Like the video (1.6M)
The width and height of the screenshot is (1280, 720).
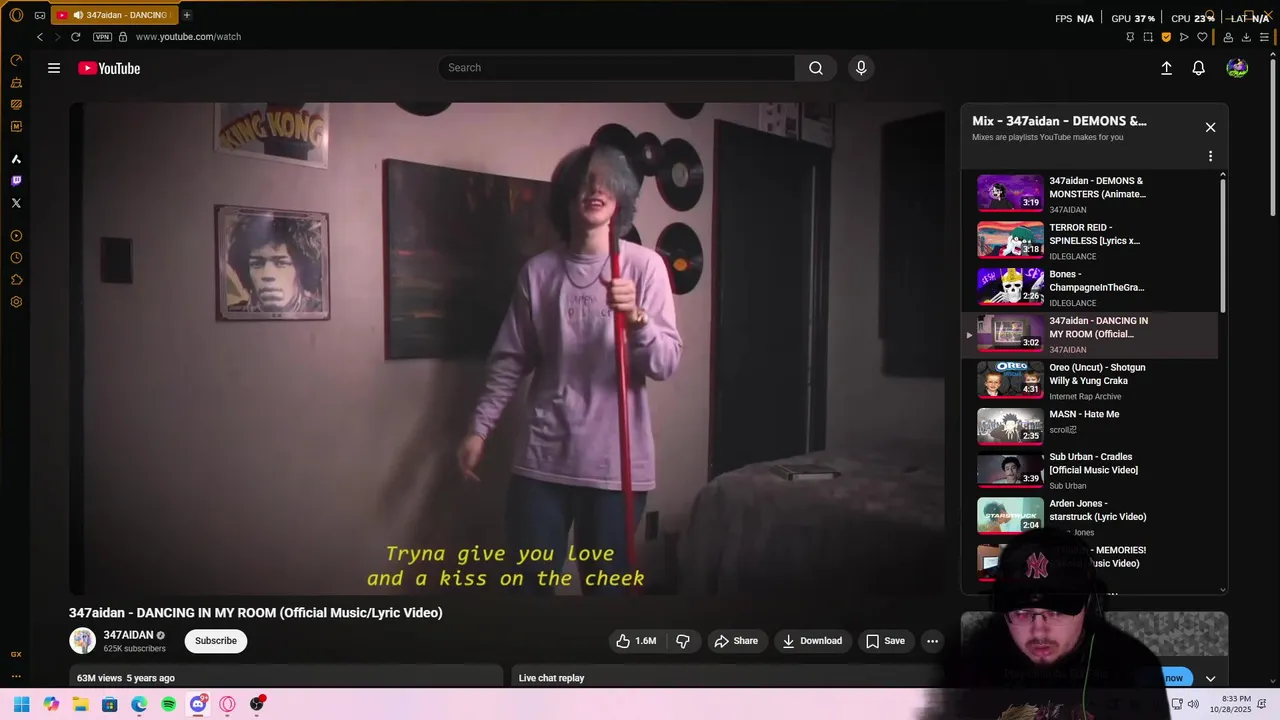tap(636, 641)
